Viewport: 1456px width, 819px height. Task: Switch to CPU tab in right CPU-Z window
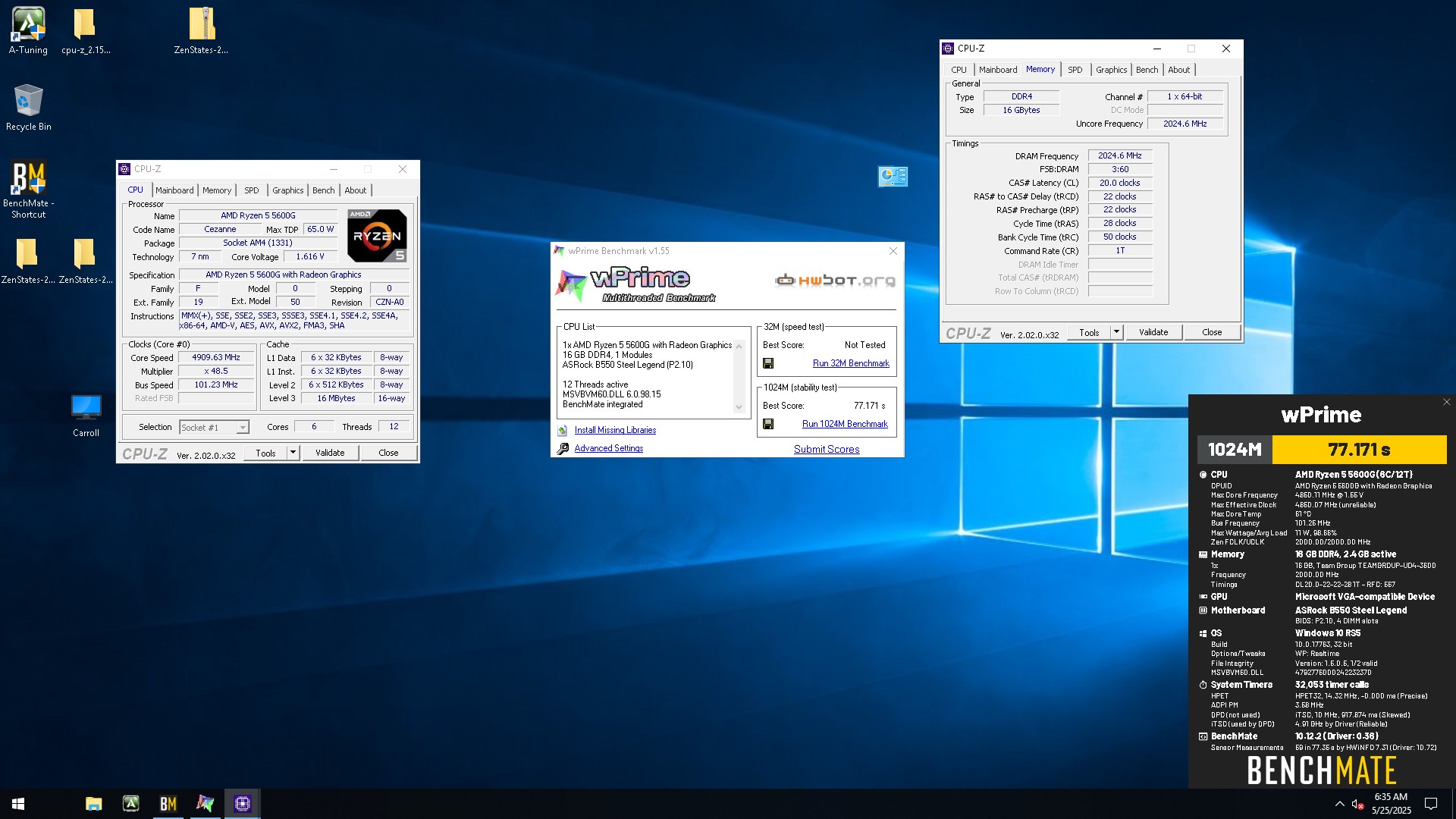click(x=959, y=70)
